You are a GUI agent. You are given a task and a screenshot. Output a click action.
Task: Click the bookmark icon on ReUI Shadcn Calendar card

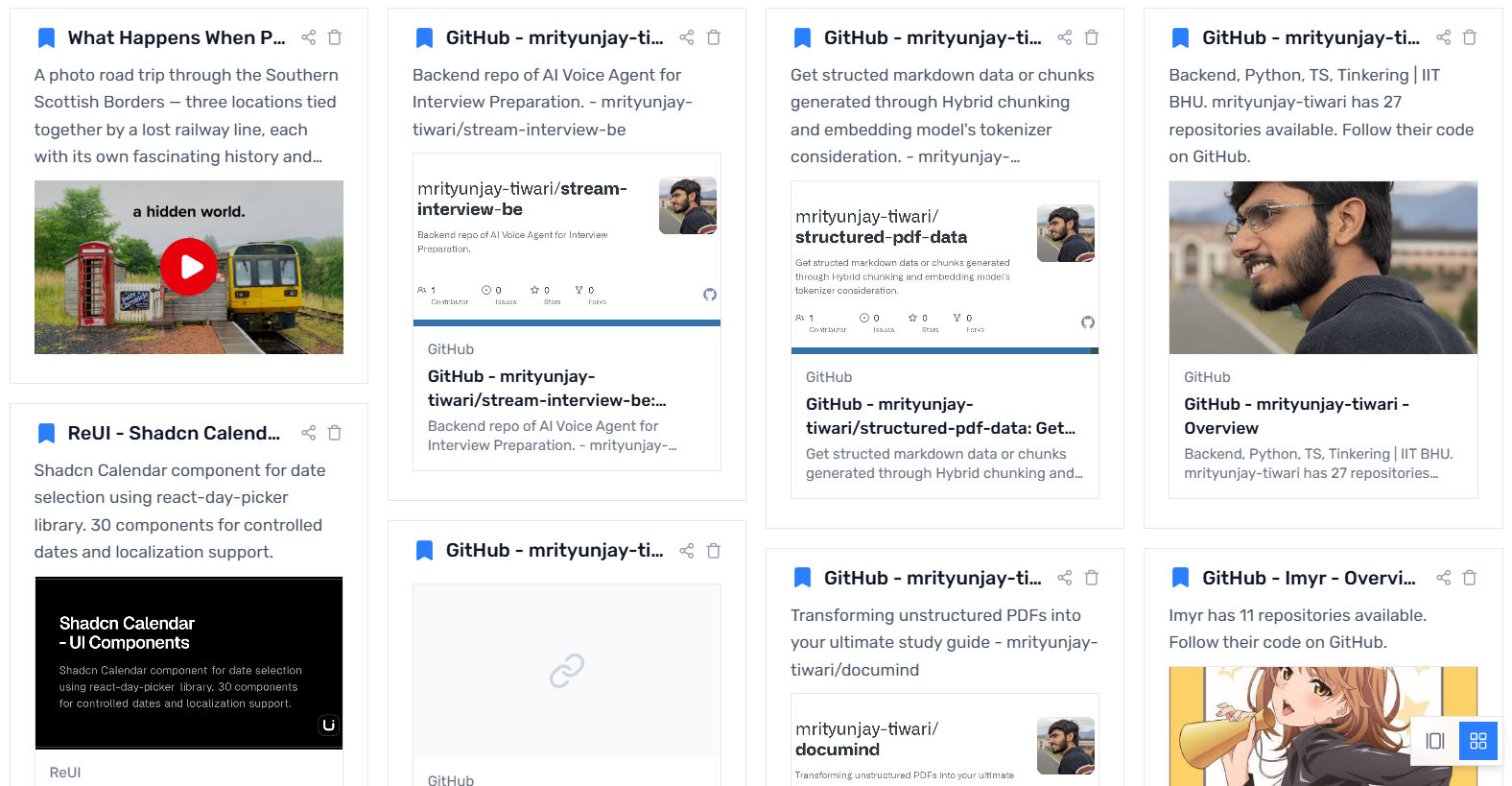[46, 434]
